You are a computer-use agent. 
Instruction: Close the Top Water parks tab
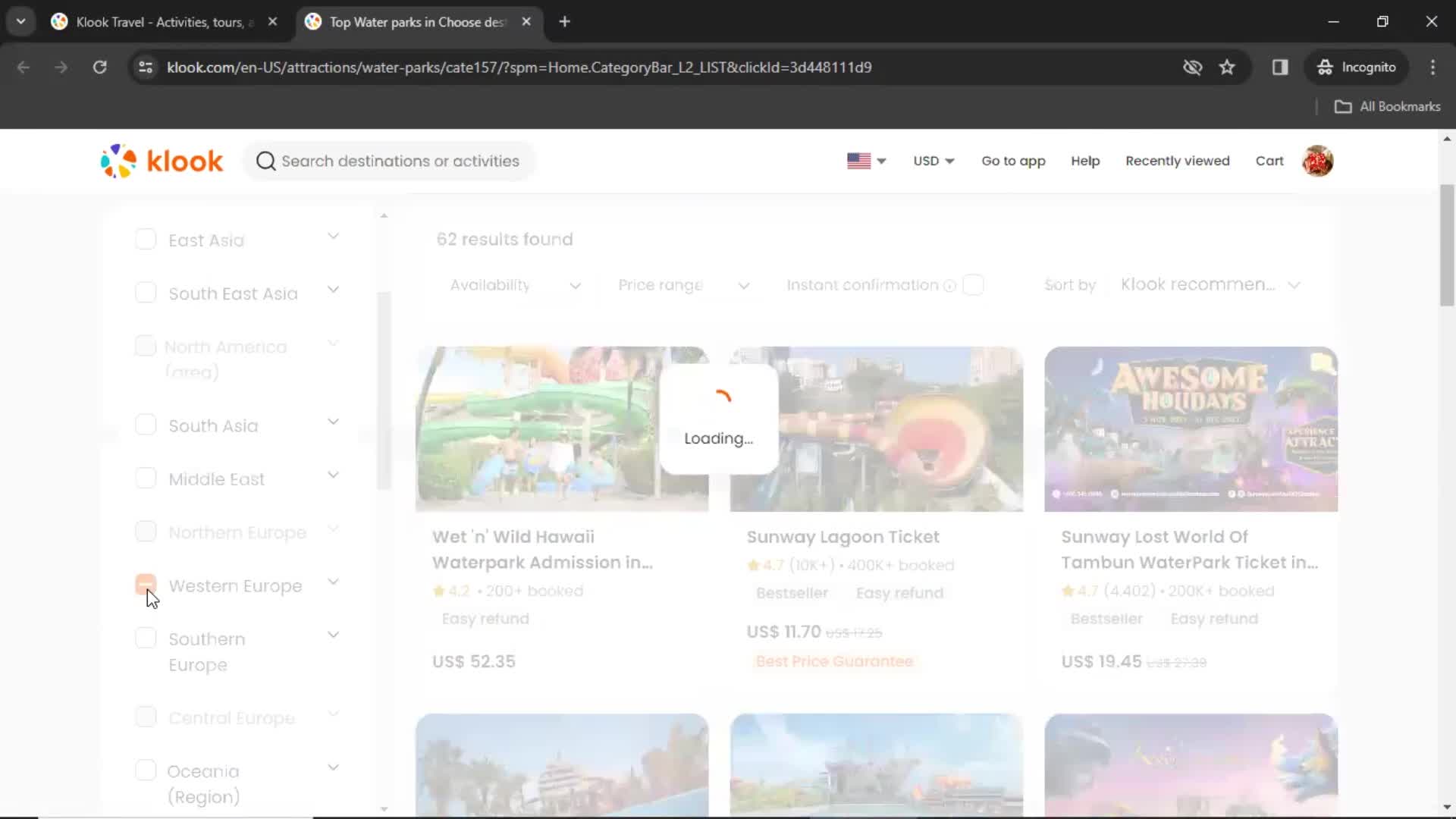pos(526,21)
